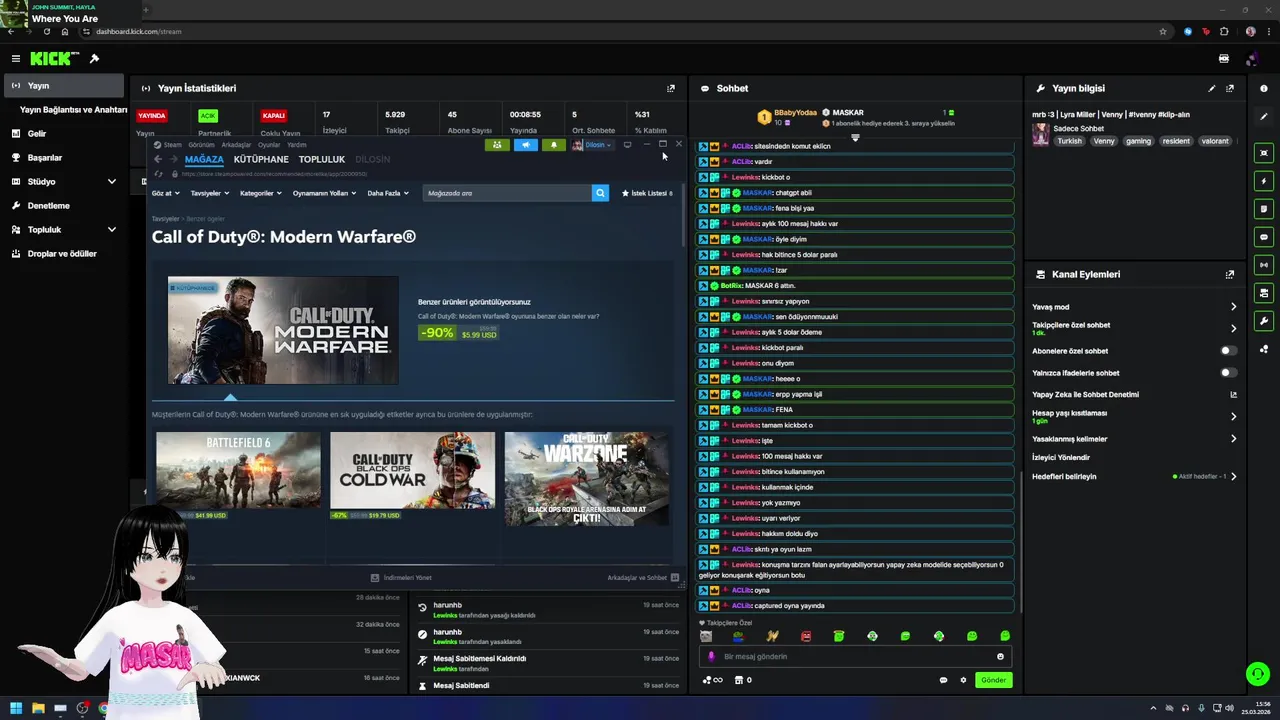
Task: Click the info icon in the right sidebar
Action: click(x=1264, y=88)
